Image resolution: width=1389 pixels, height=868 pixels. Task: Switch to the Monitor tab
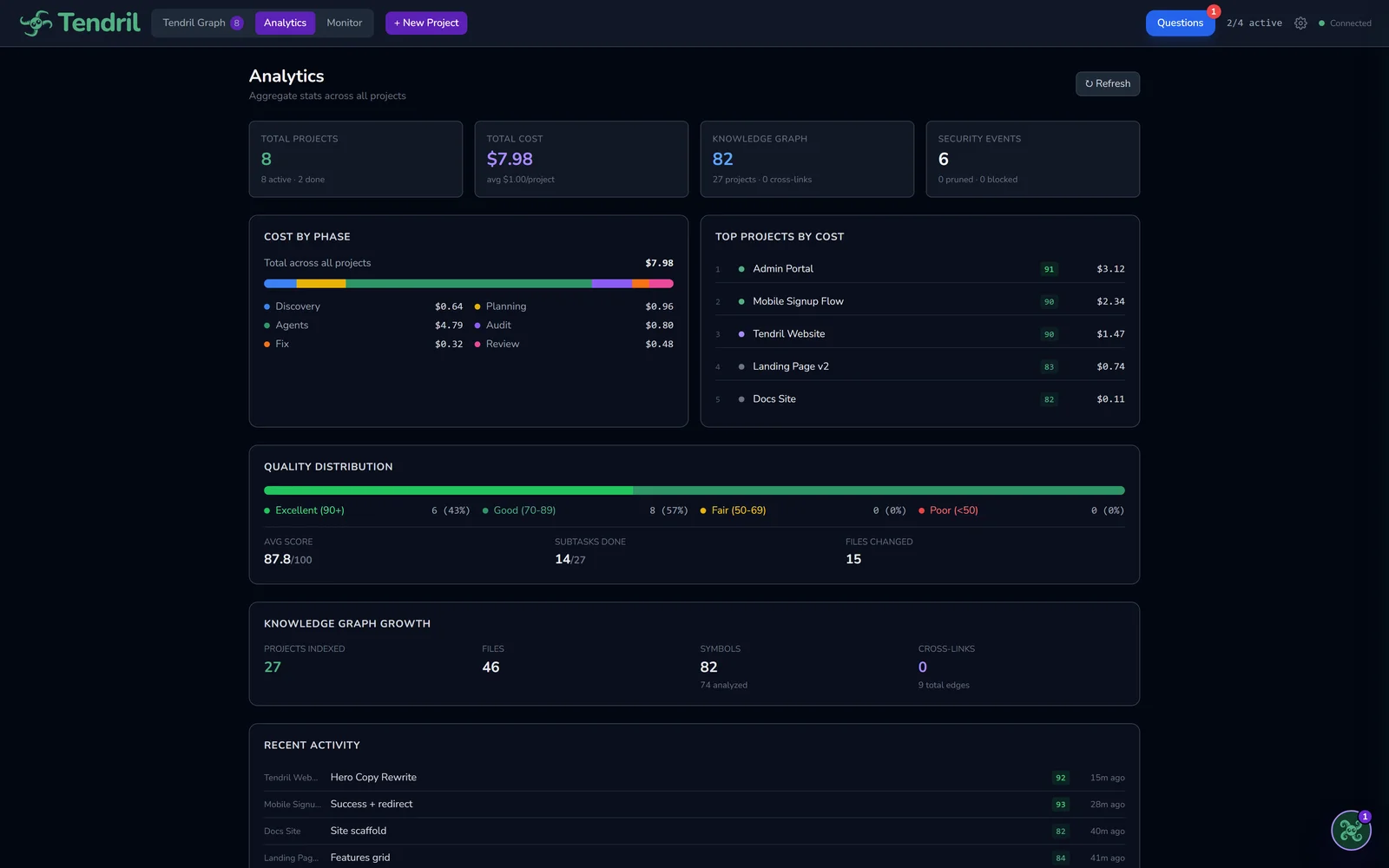tap(344, 23)
